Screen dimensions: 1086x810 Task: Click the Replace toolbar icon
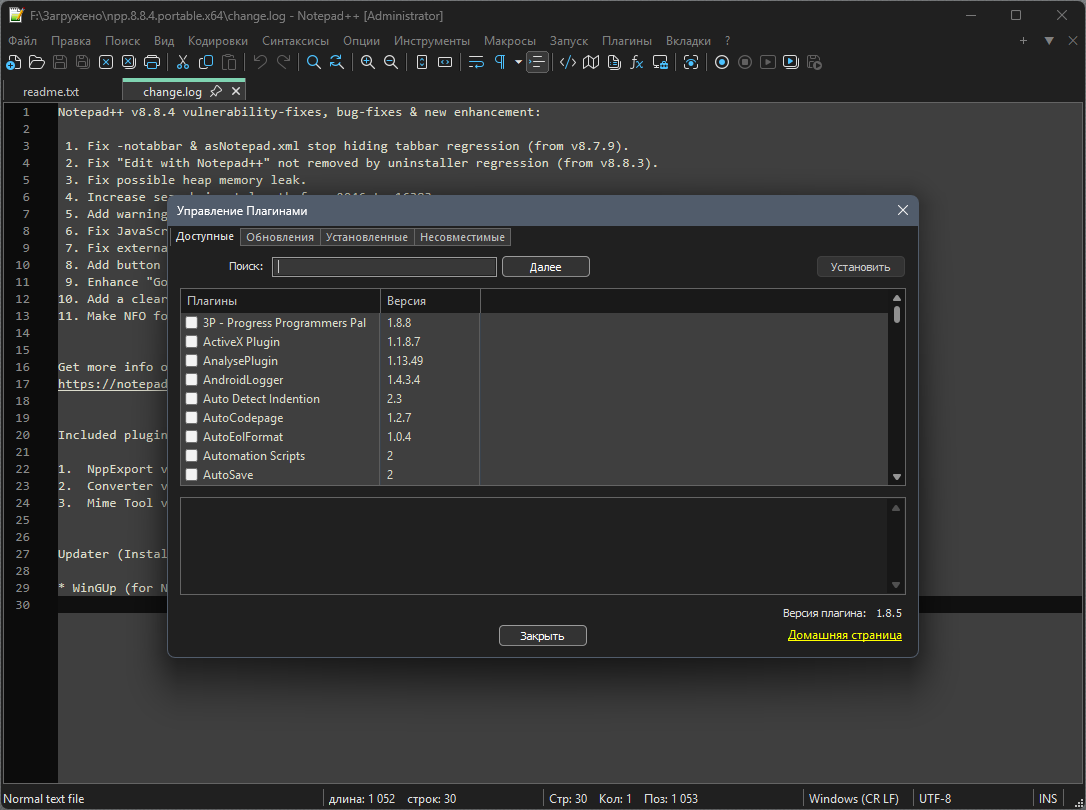coord(337,62)
